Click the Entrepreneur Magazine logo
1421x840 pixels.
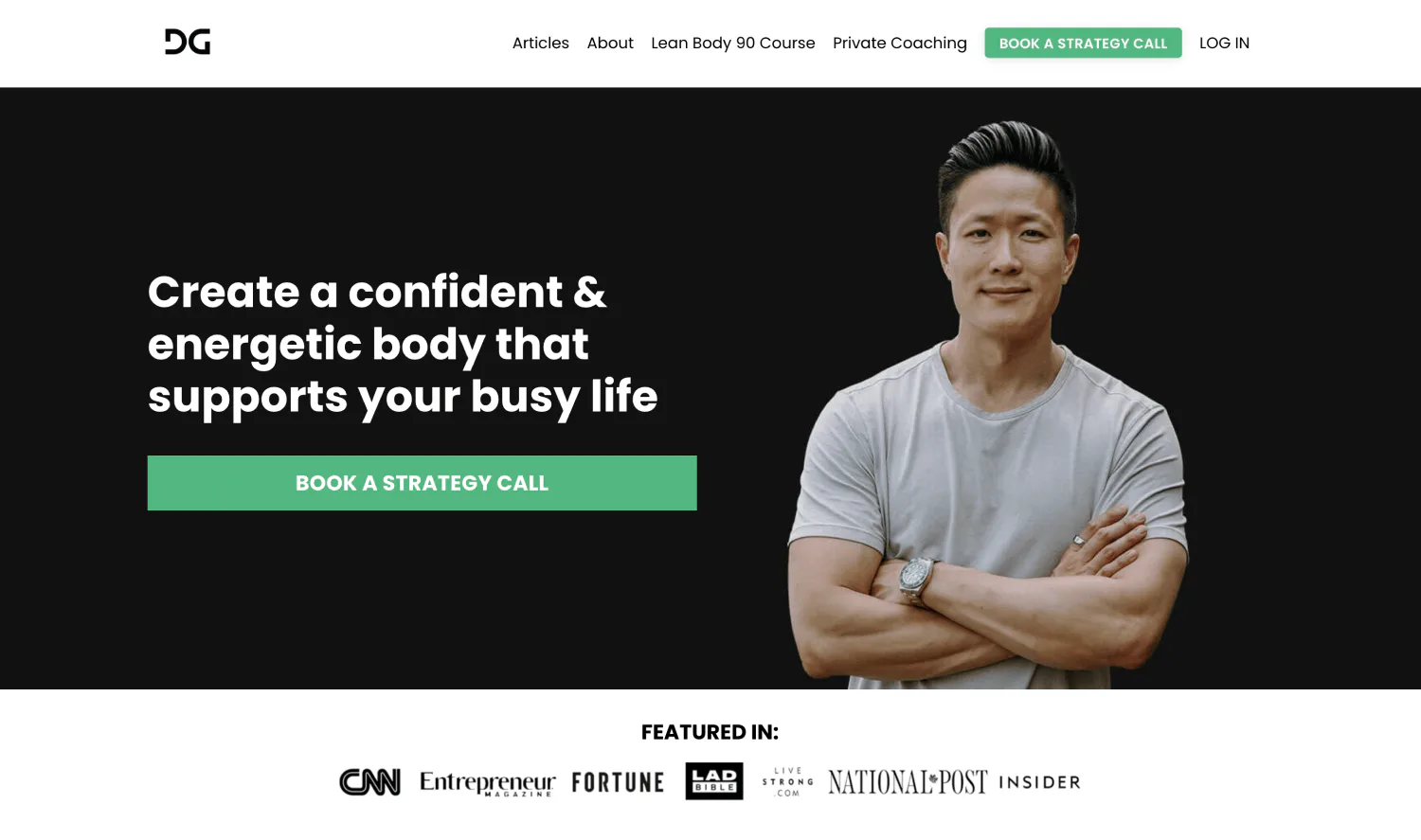click(x=487, y=783)
